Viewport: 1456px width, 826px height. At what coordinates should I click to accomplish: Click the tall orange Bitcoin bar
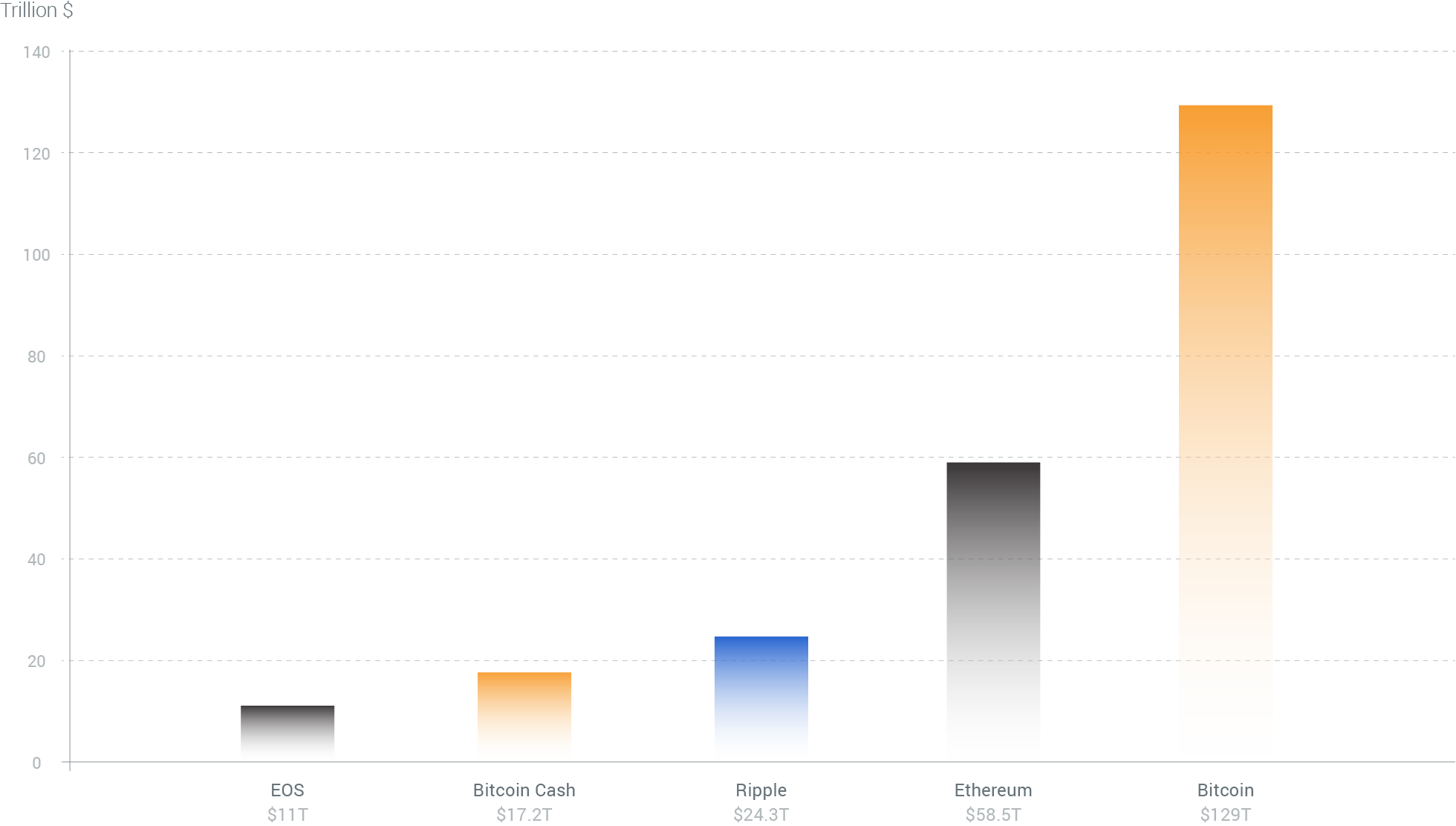pyautogui.click(x=1226, y=433)
